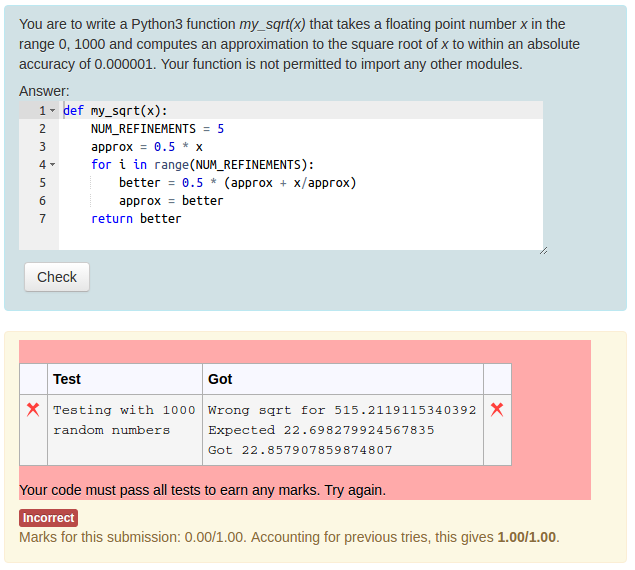This screenshot has width=635, height=570.
Task: Click the Check button
Action: pos(57,277)
